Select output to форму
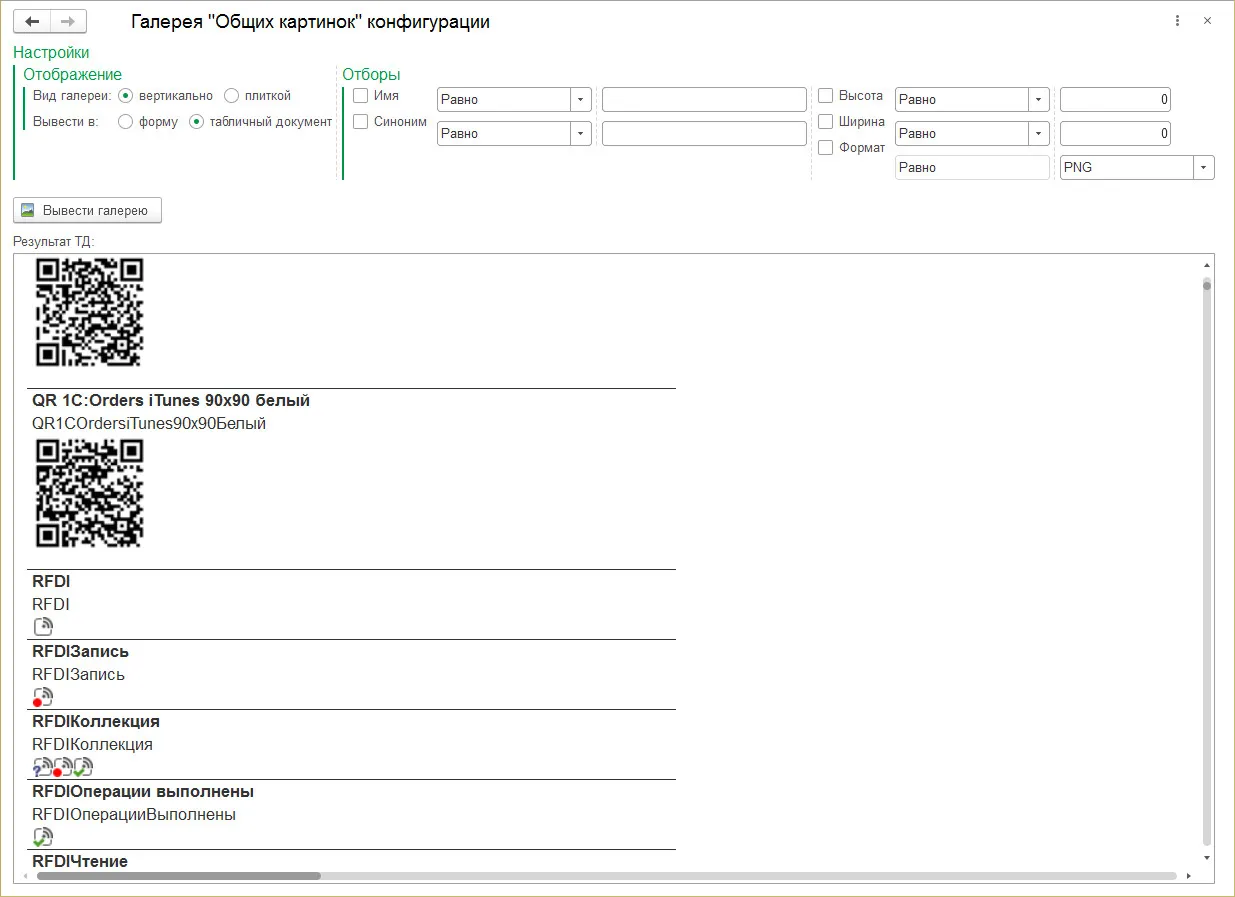The width and height of the screenshot is (1235, 897). [x=126, y=122]
